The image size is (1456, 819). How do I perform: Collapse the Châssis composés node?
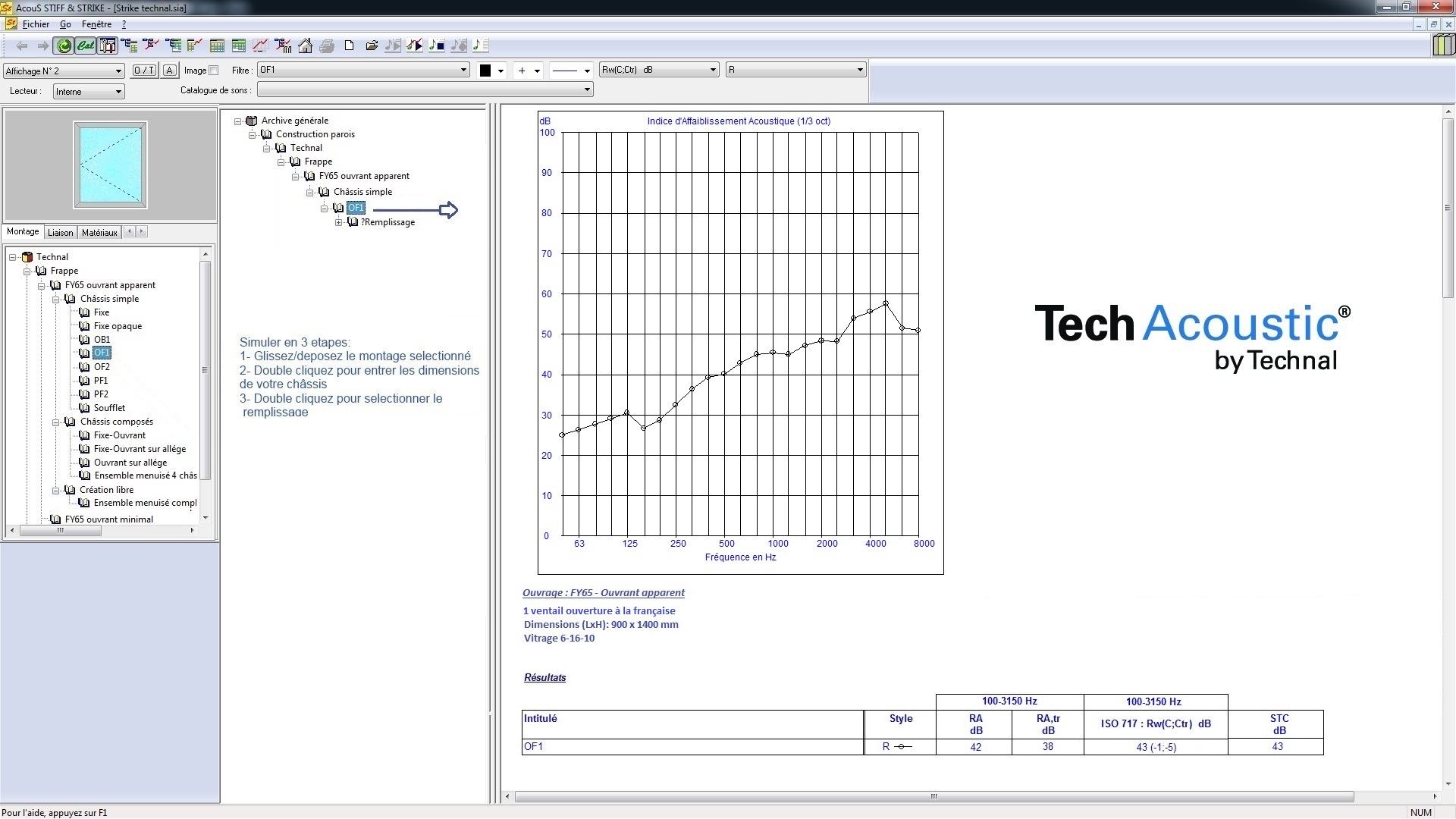55,422
